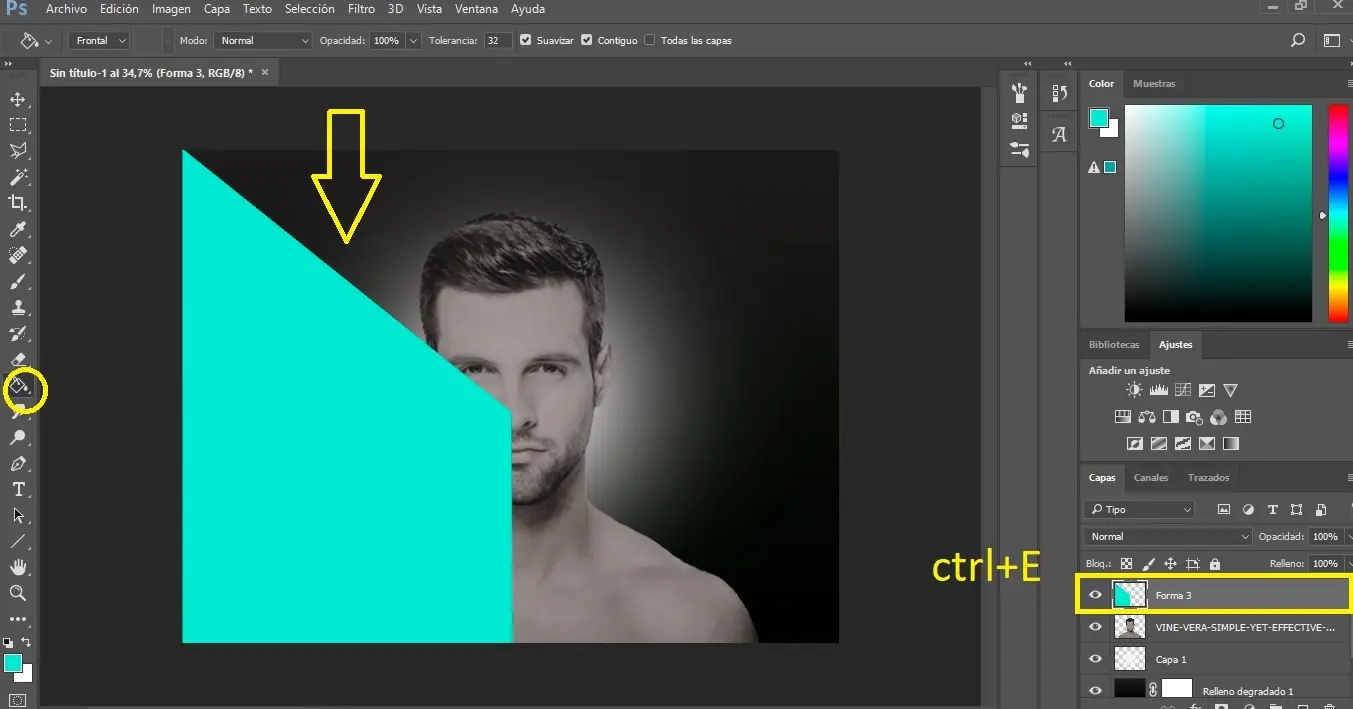Viewport: 1353px width, 709px height.
Task: Open the Frontal fill source dropdown
Action: click(x=101, y=41)
